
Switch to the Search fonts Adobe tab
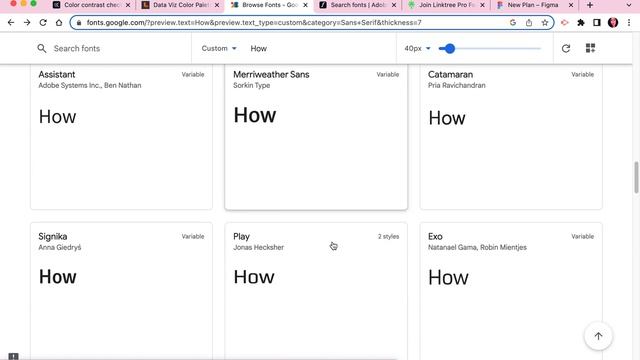point(357,5)
